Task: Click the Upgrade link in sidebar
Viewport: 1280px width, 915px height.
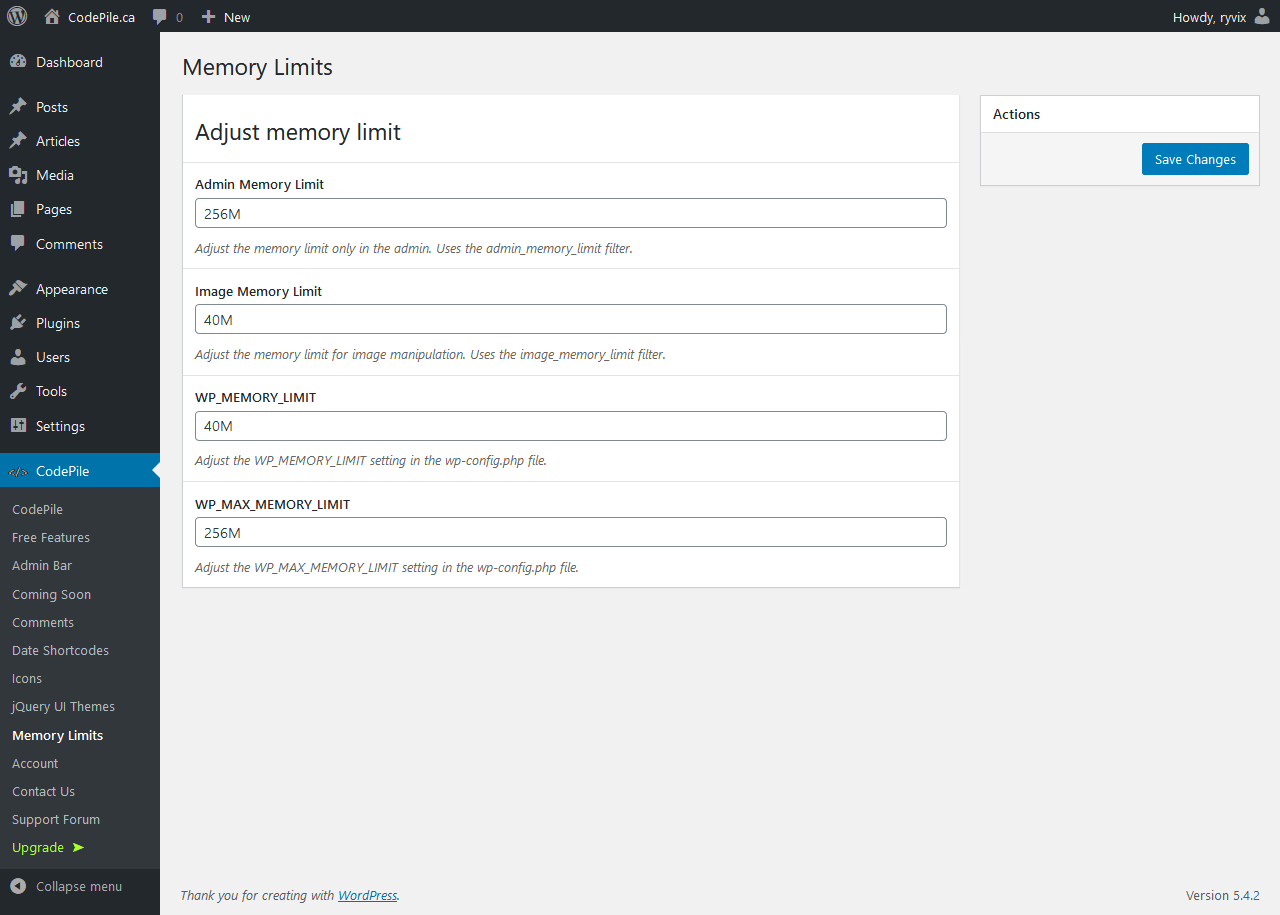Action: [x=38, y=847]
